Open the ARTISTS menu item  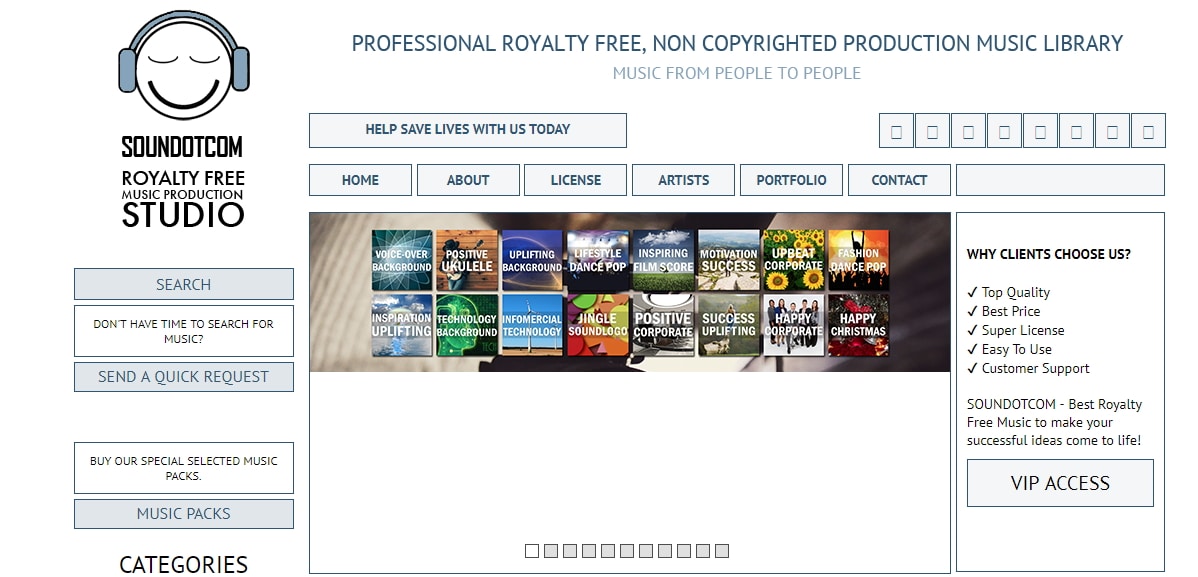tap(684, 180)
